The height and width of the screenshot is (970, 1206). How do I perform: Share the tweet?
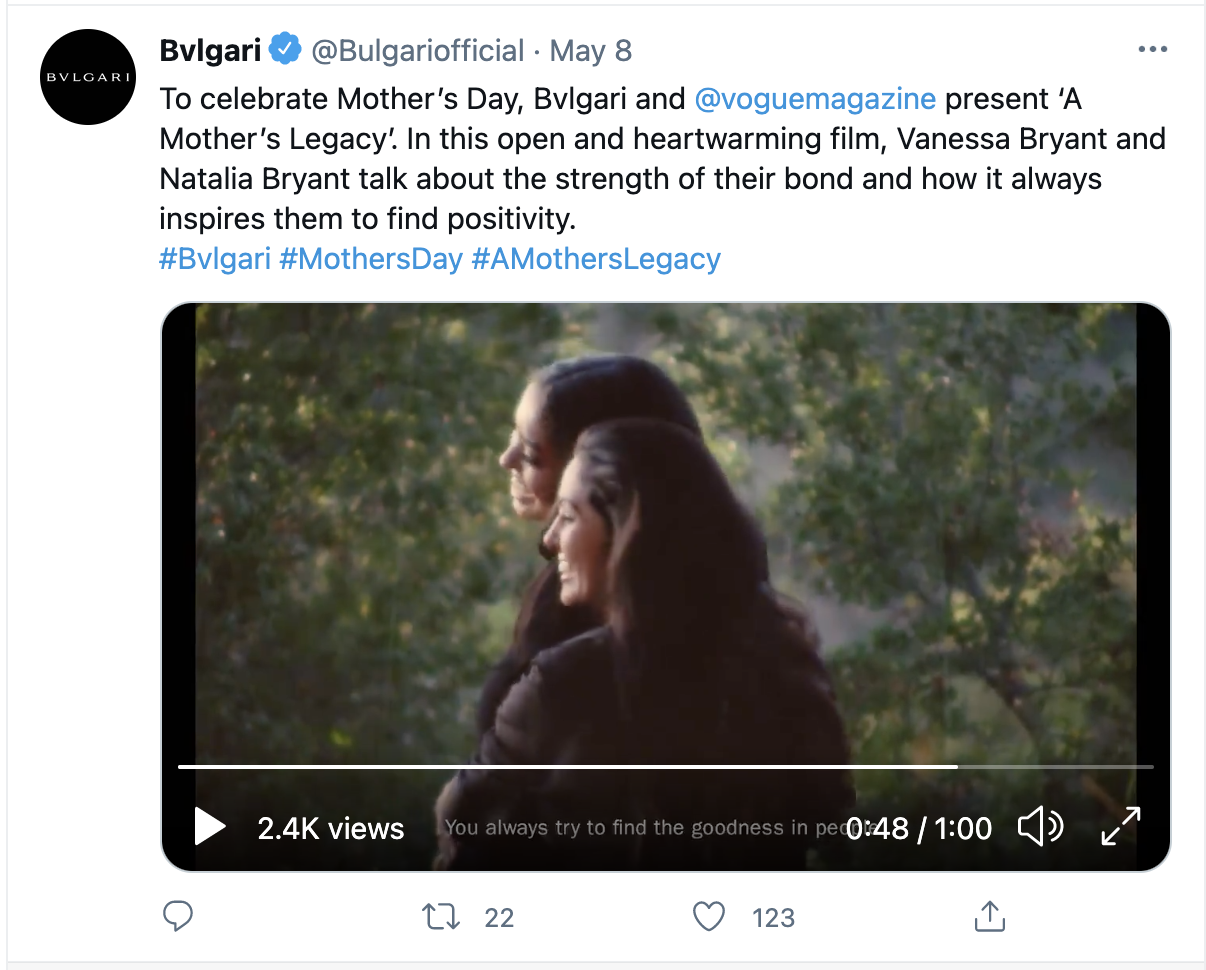pyautogui.click(x=988, y=916)
